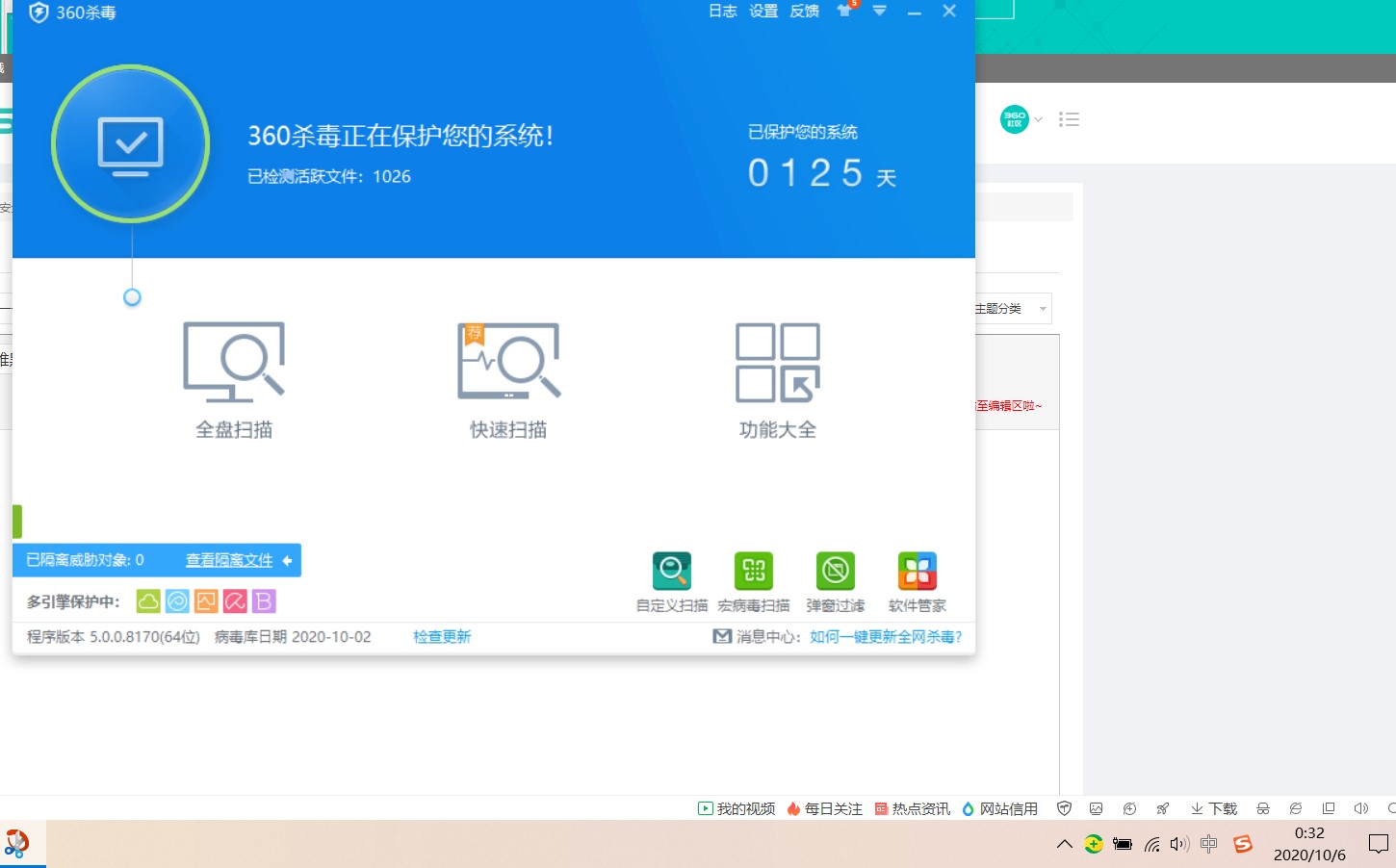Click the 病毒库日期 2020-10-02 text
The image size is (1396, 868).
pos(293,636)
